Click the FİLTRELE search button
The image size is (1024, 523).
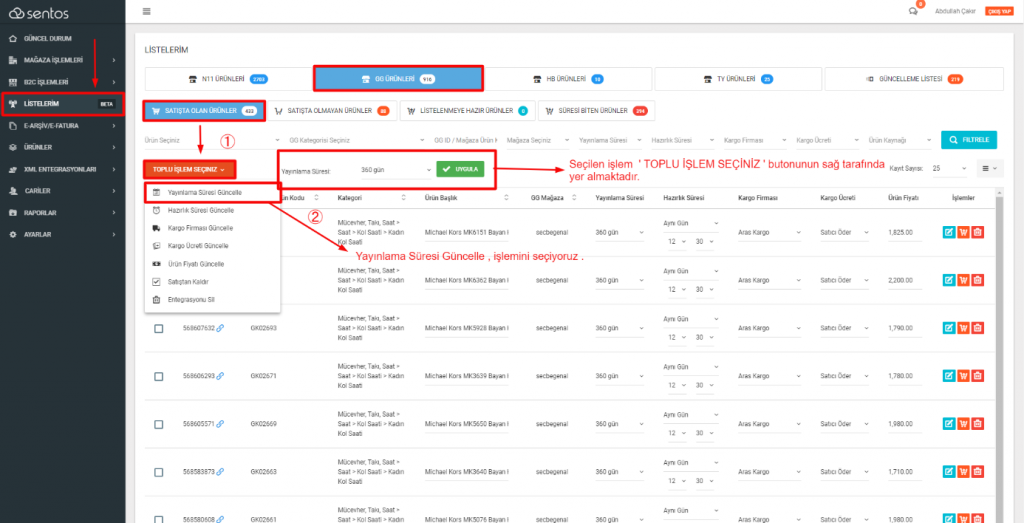(969, 140)
